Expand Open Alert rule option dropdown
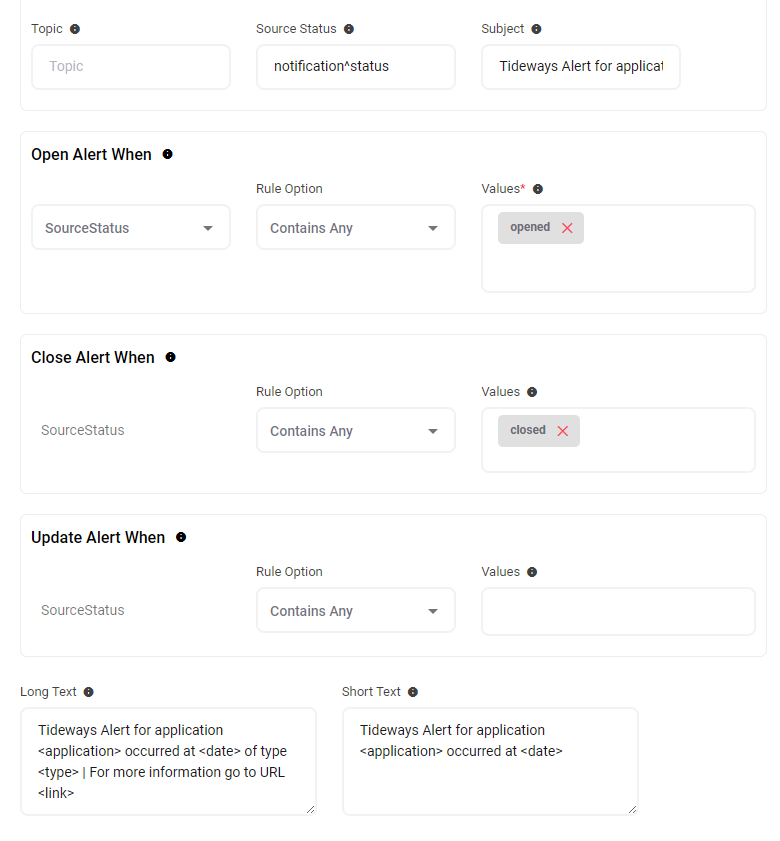Screen dimensions: 780x841 355,228
